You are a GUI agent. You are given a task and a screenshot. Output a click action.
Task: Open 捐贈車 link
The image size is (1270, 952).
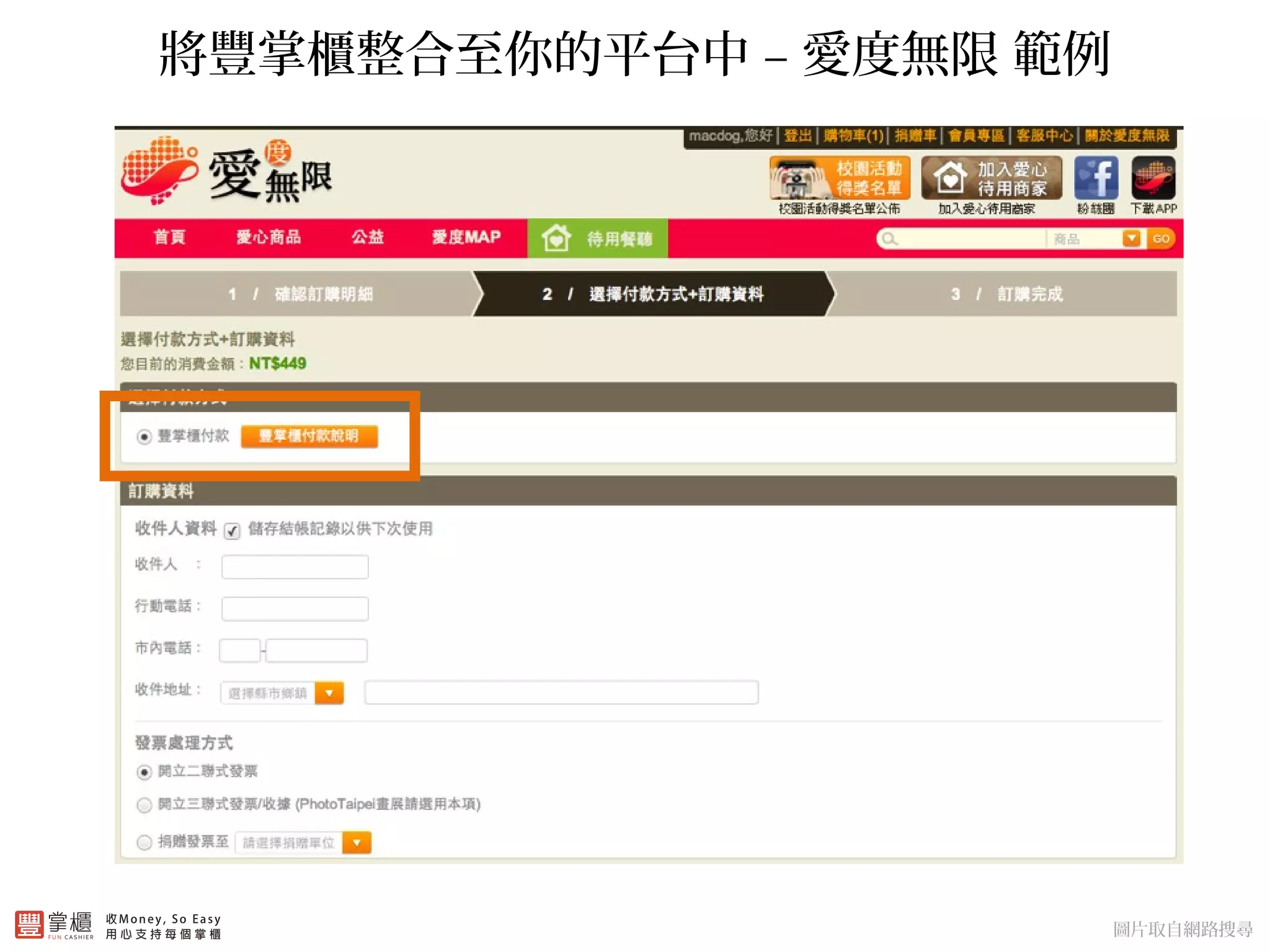915,135
